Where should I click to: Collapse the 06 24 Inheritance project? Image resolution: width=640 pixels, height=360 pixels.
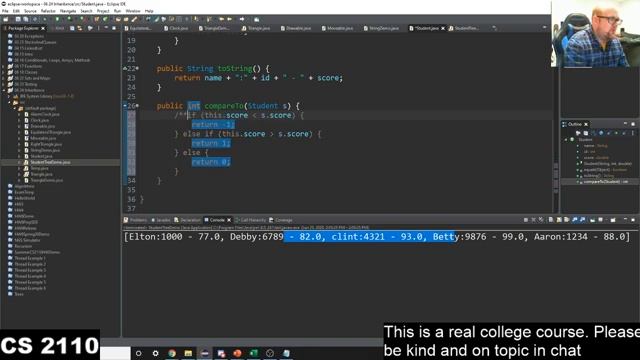pos(4,90)
